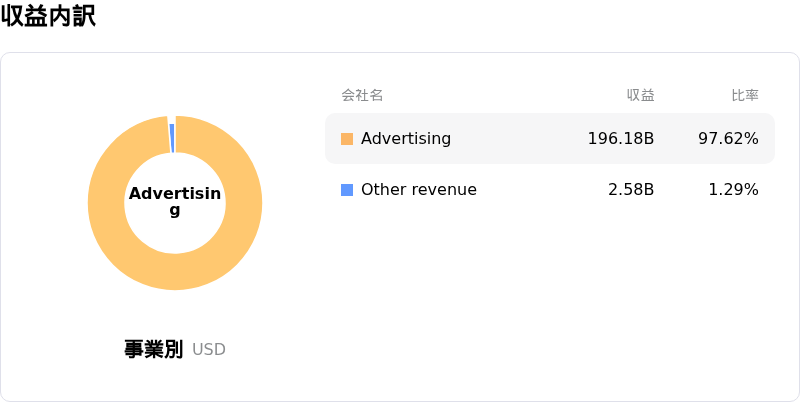Image resolution: width=800 pixels, height=402 pixels.
Task: Click the left side of orange donut ring
Action: (106, 204)
